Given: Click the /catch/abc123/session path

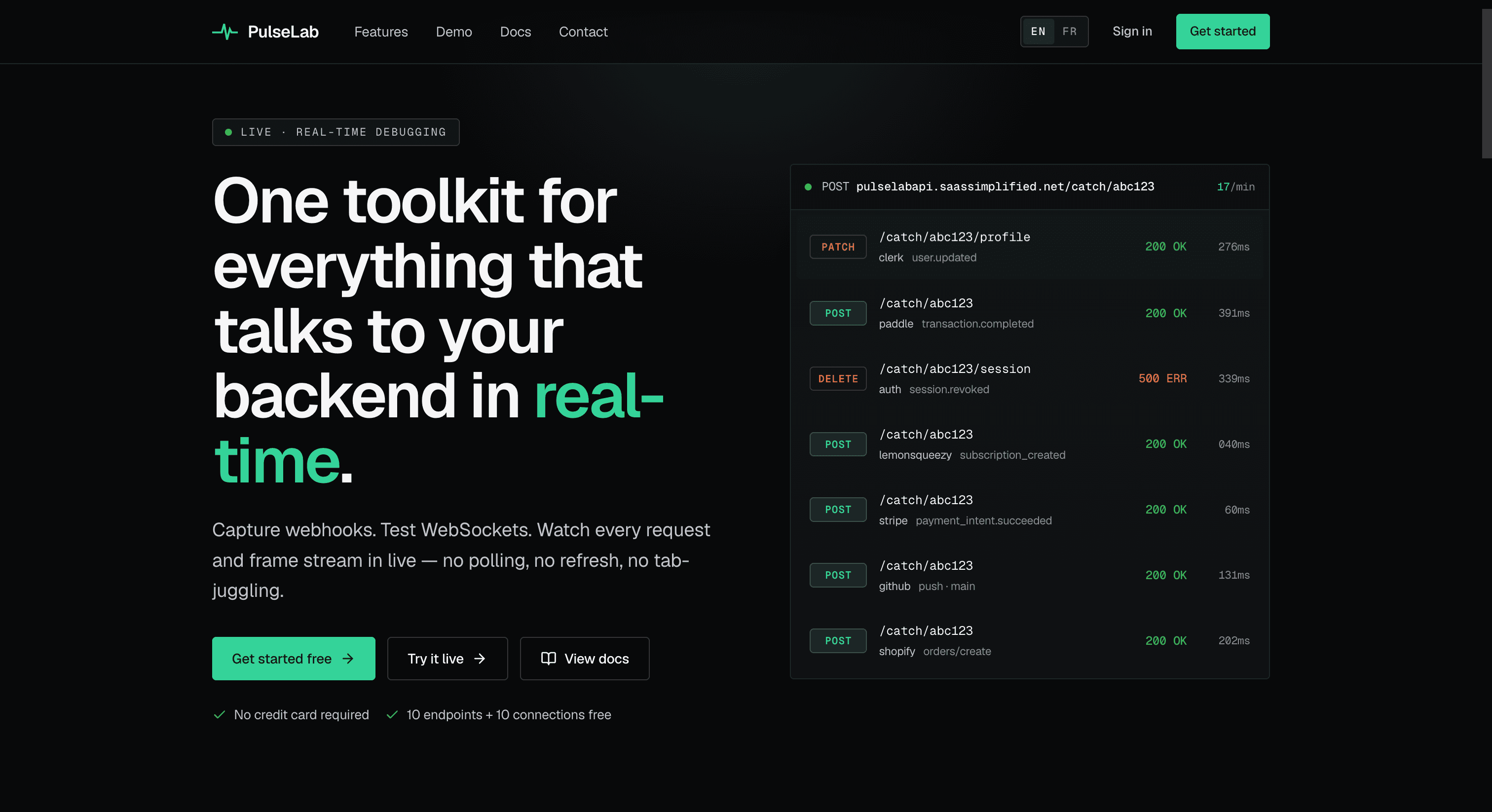Looking at the screenshot, I should click(x=955, y=369).
